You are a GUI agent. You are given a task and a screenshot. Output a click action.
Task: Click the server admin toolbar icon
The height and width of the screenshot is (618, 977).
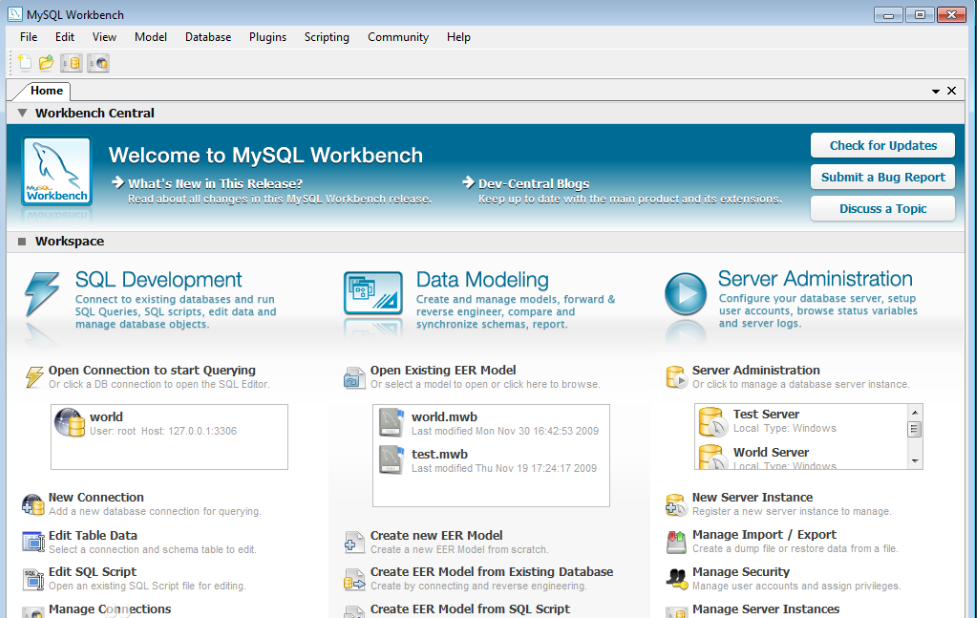click(x=98, y=63)
